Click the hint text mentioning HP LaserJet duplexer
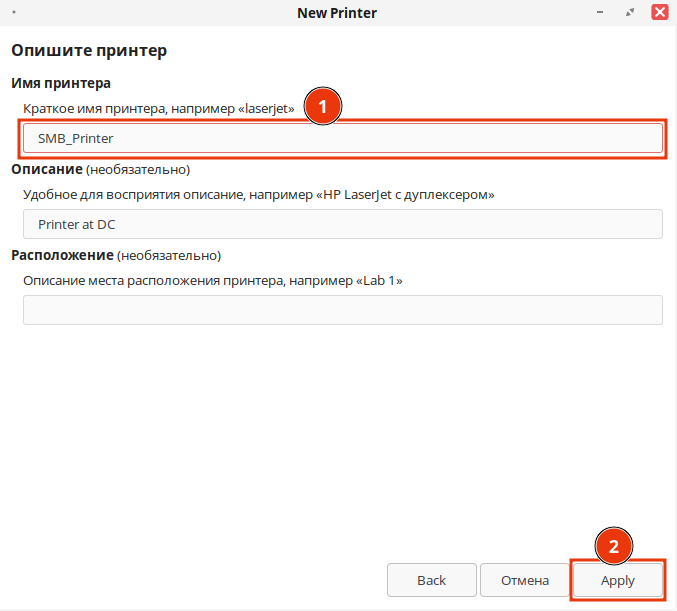 258,194
